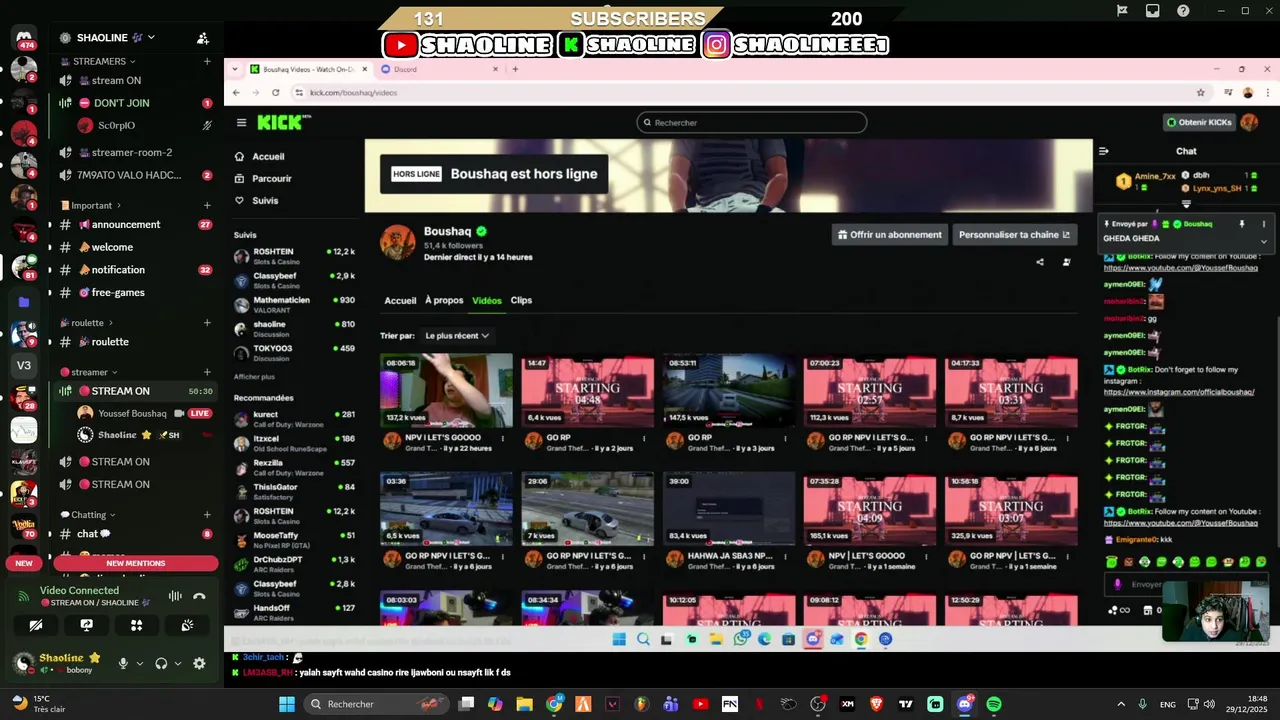1280x720 pixels.
Task: Reload page with Chrome refresh button
Action: 276,92
